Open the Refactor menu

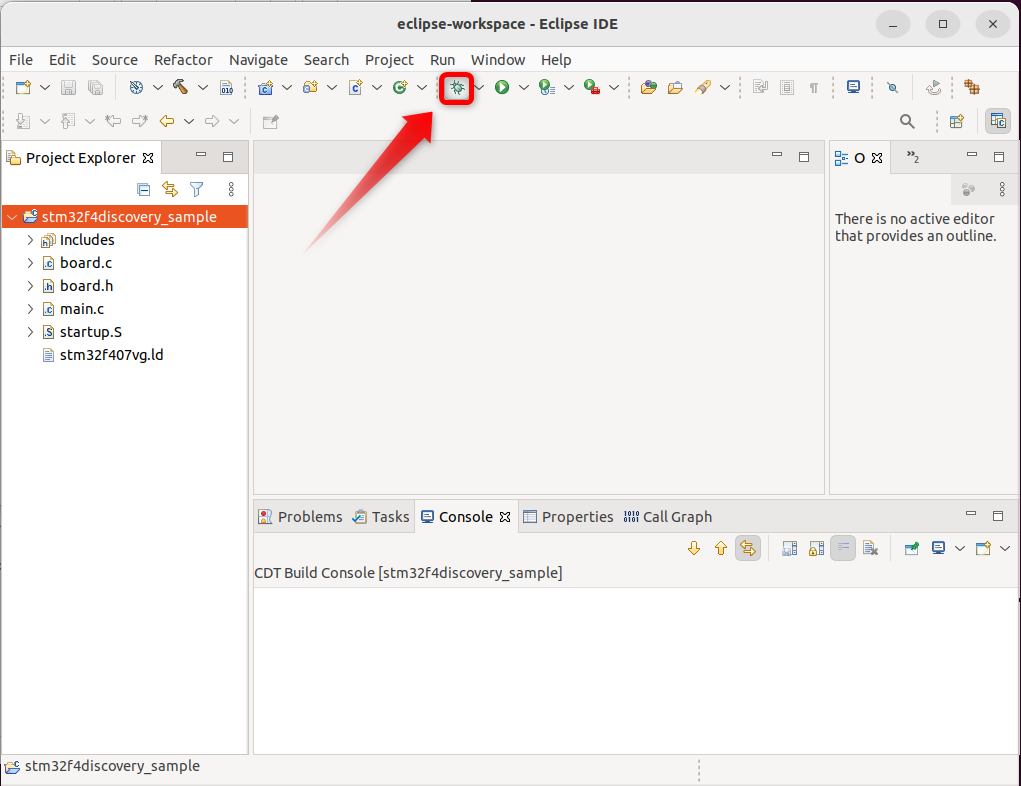coord(183,60)
